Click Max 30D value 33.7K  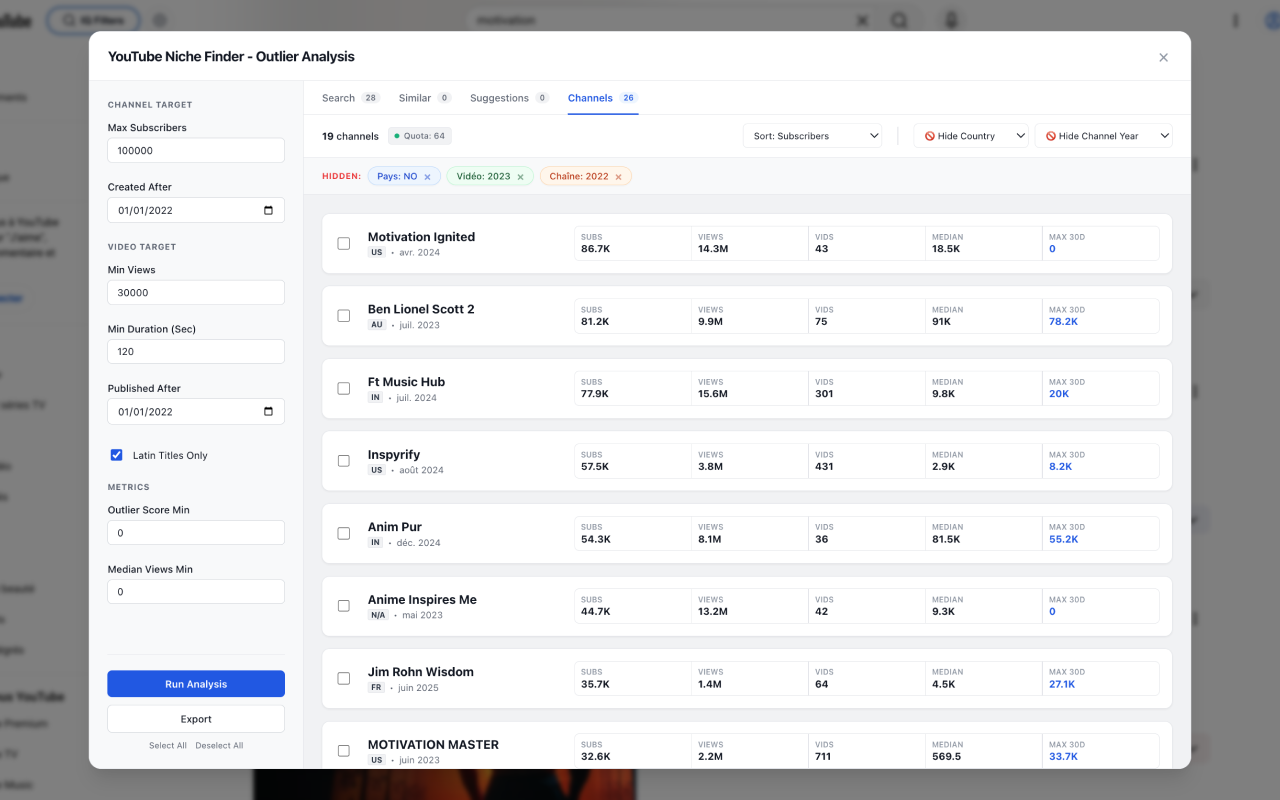click(1063, 757)
